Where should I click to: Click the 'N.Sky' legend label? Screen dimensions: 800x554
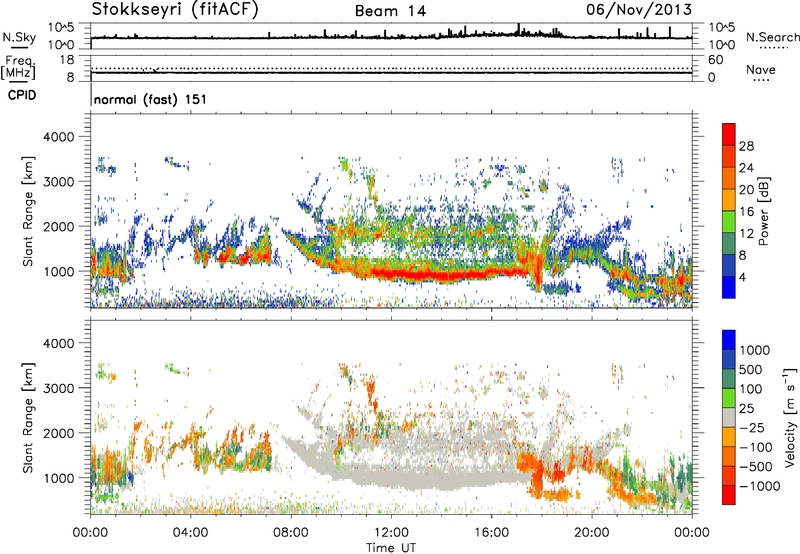[19, 37]
